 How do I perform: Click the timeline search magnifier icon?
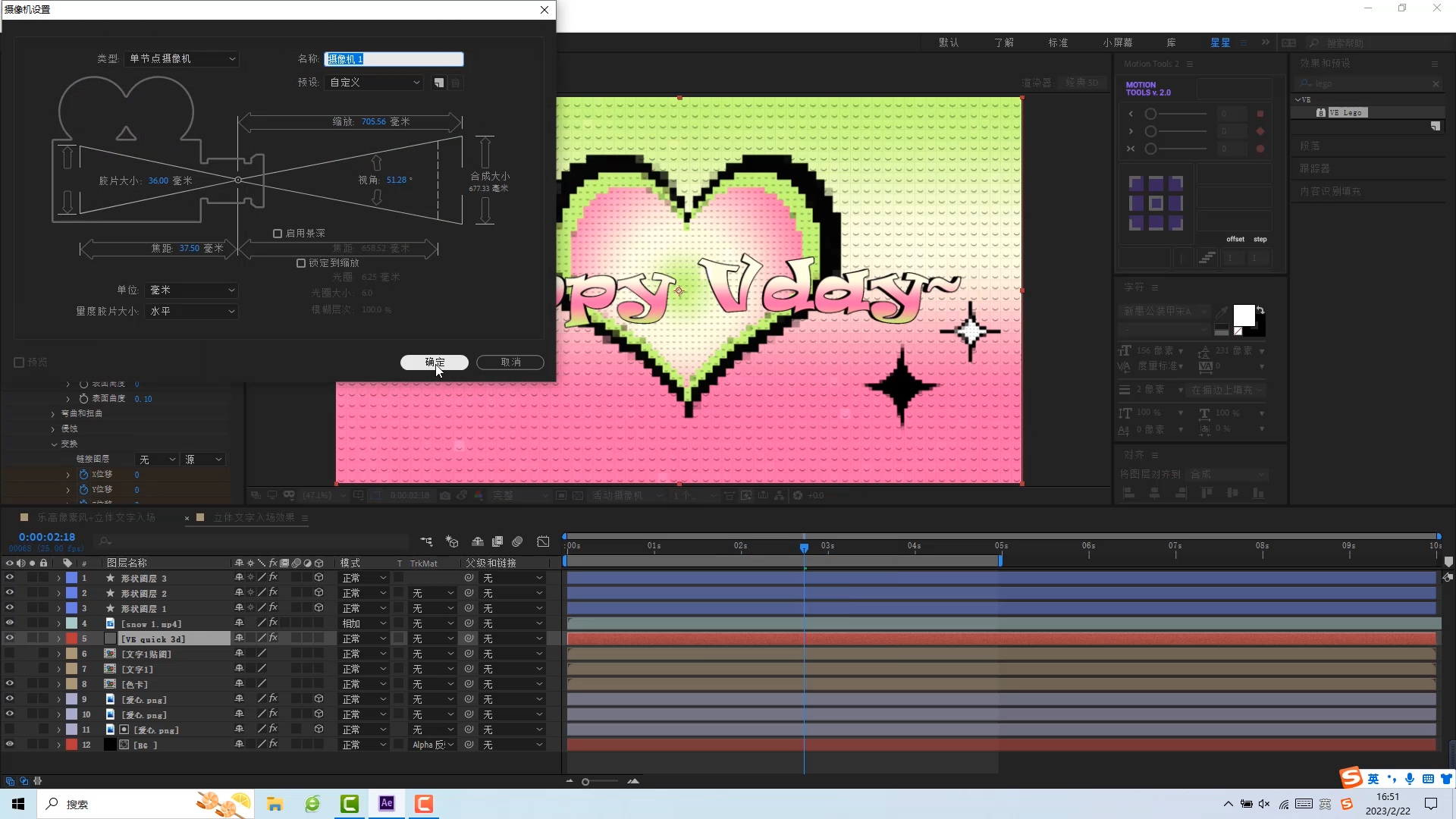105,541
